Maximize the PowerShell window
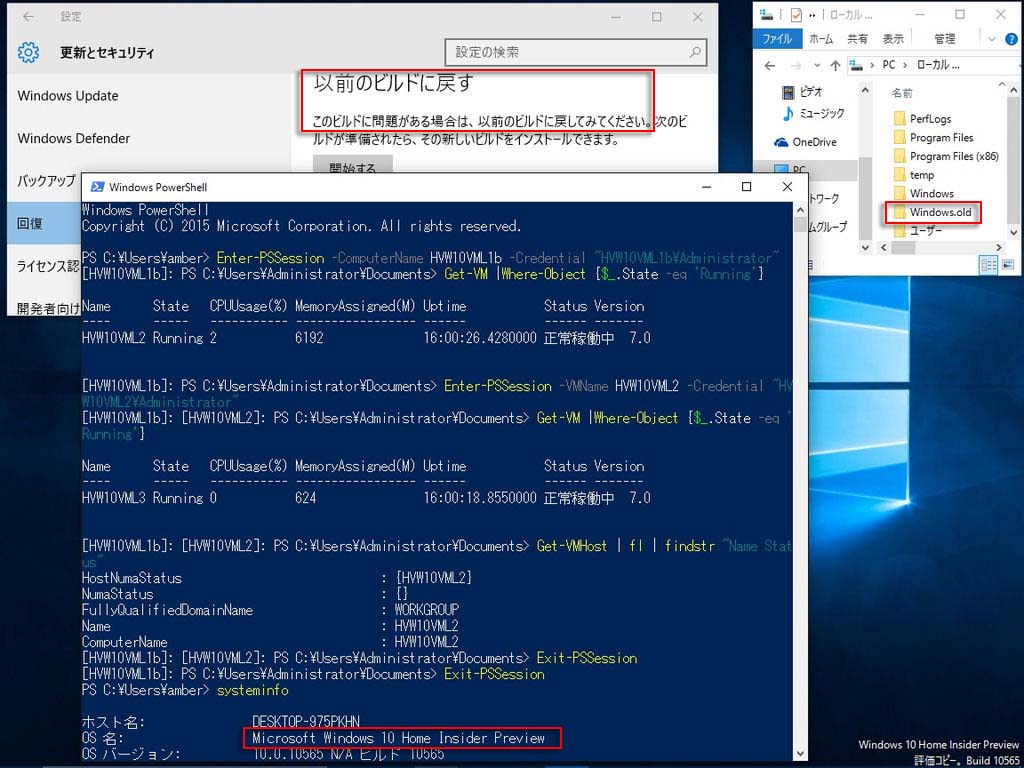The image size is (1024, 768). (746, 187)
